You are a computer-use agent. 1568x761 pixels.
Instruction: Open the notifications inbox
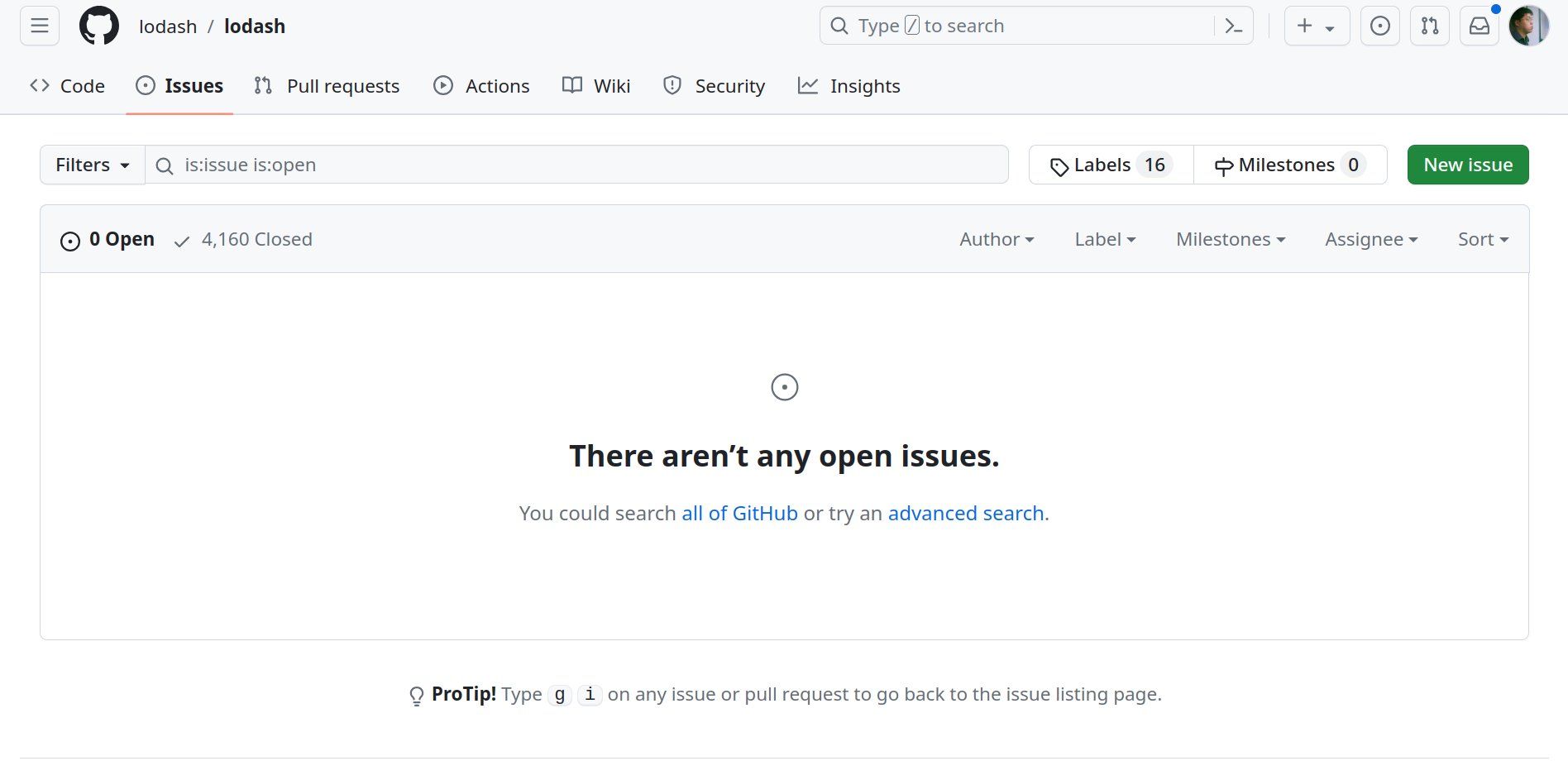coord(1479,26)
